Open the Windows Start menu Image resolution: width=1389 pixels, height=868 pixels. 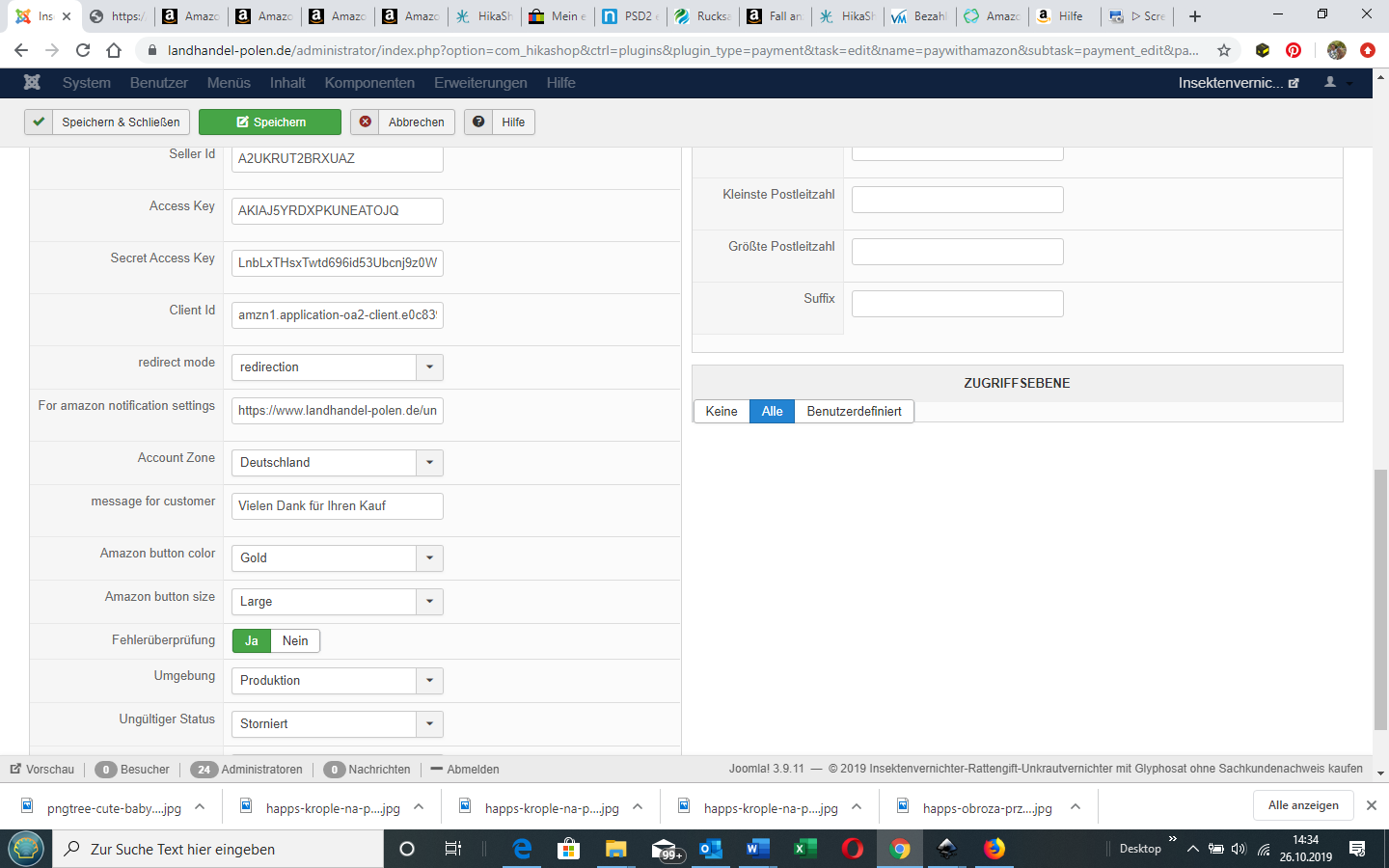tap(26, 849)
